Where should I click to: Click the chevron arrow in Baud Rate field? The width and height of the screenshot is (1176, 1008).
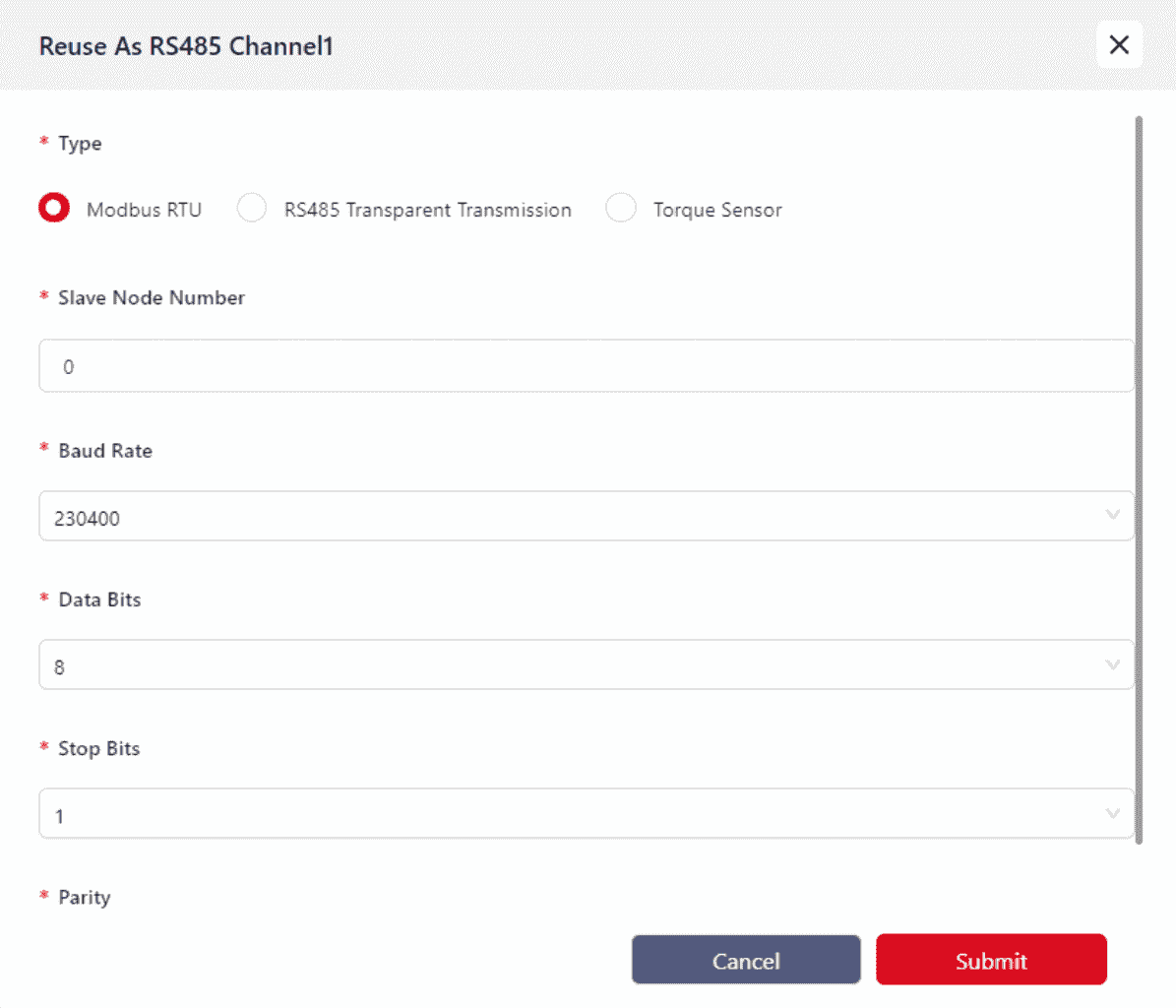1112,516
